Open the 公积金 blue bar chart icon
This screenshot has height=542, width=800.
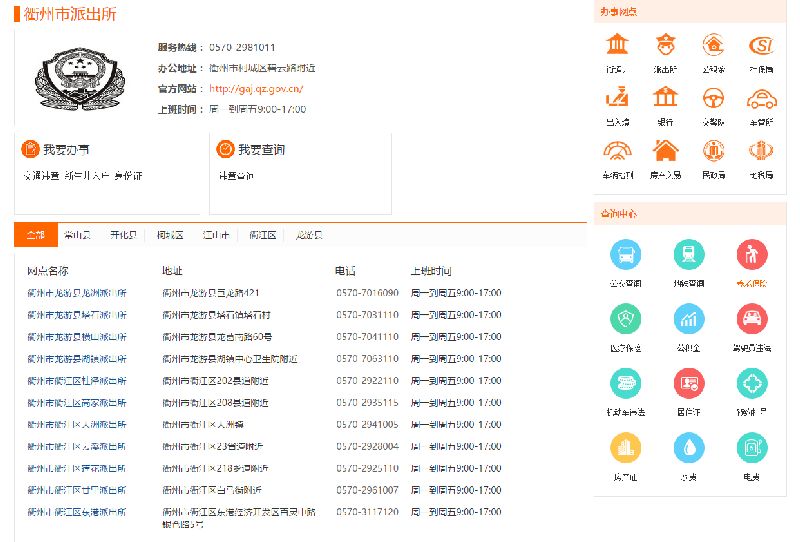(x=689, y=319)
